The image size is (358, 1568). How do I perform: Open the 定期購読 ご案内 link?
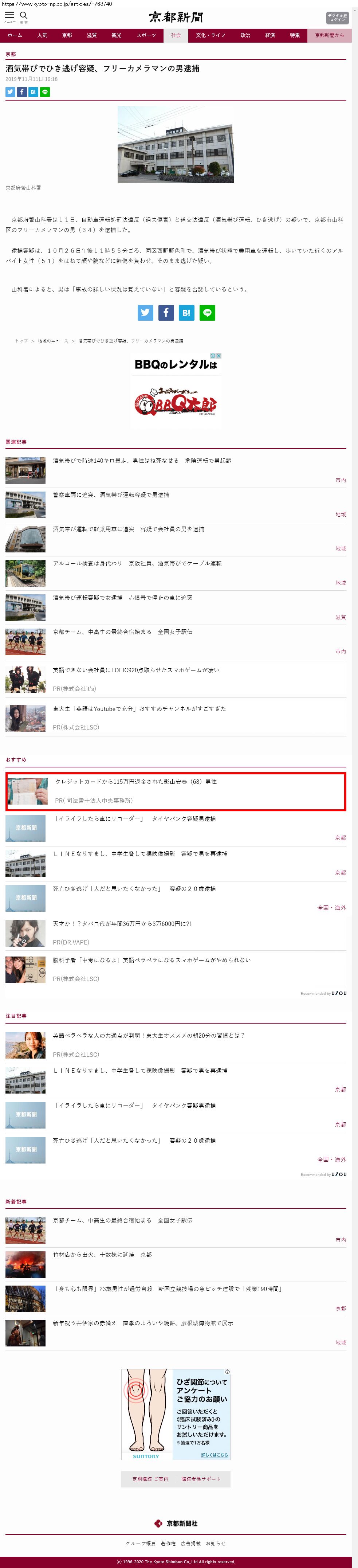point(150,1478)
